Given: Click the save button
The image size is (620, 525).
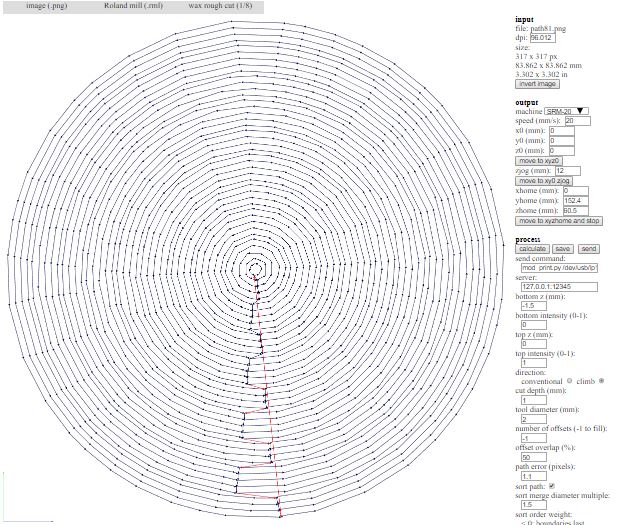Looking at the screenshot, I should click(x=562, y=249).
